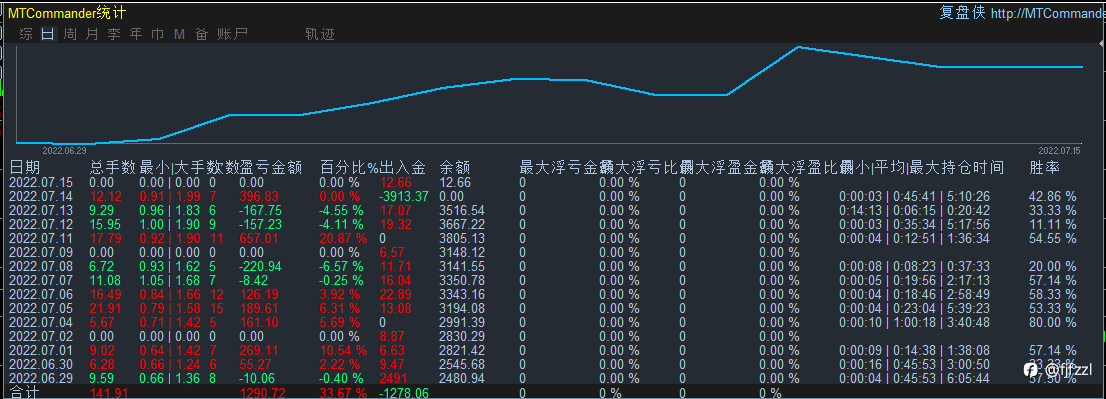Click the 总手数 column header
The height and width of the screenshot is (399, 1106).
pyautogui.click(x=113, y=168)
